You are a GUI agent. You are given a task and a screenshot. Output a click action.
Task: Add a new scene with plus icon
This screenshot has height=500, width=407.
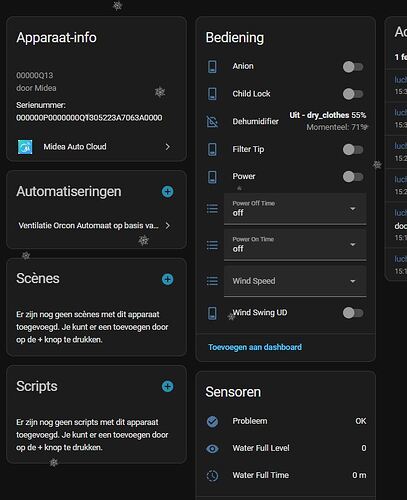pyautogui.click(x=167, y=279)
